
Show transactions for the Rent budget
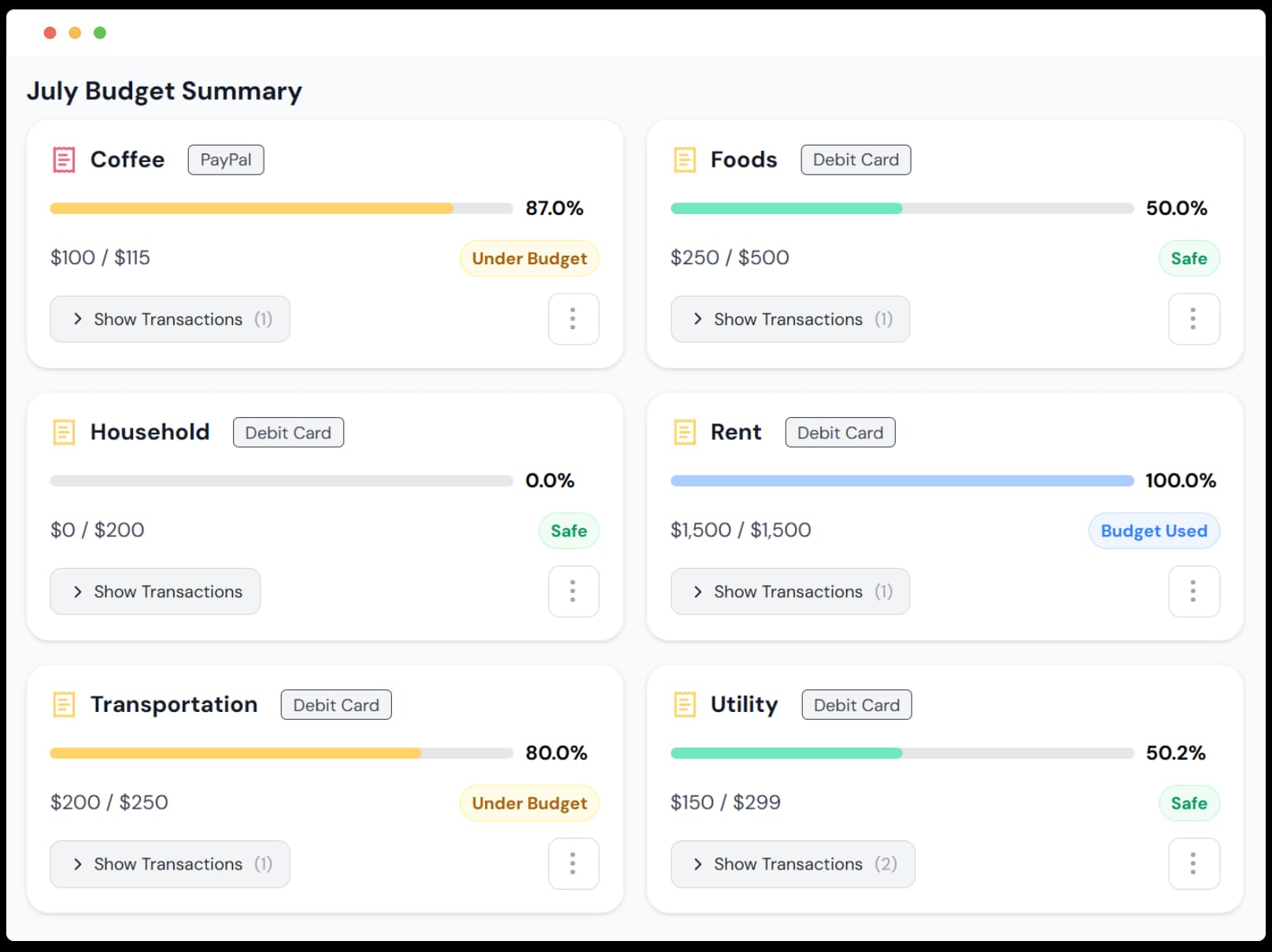(789, 591)
